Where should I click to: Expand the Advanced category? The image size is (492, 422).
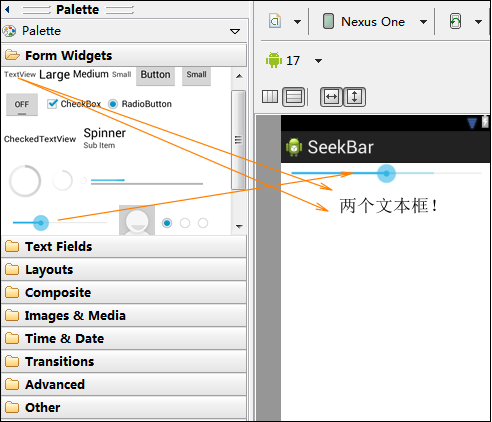point(124,385)
